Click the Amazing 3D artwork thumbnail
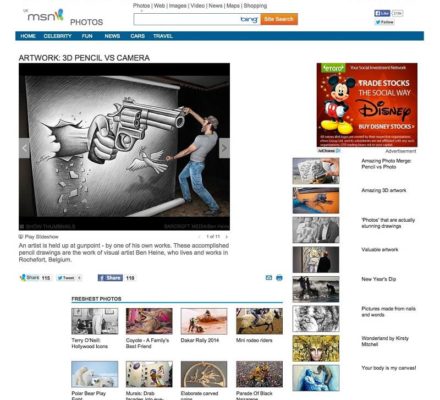This screenshot has width=440, height=400. (x=316, y=200)
